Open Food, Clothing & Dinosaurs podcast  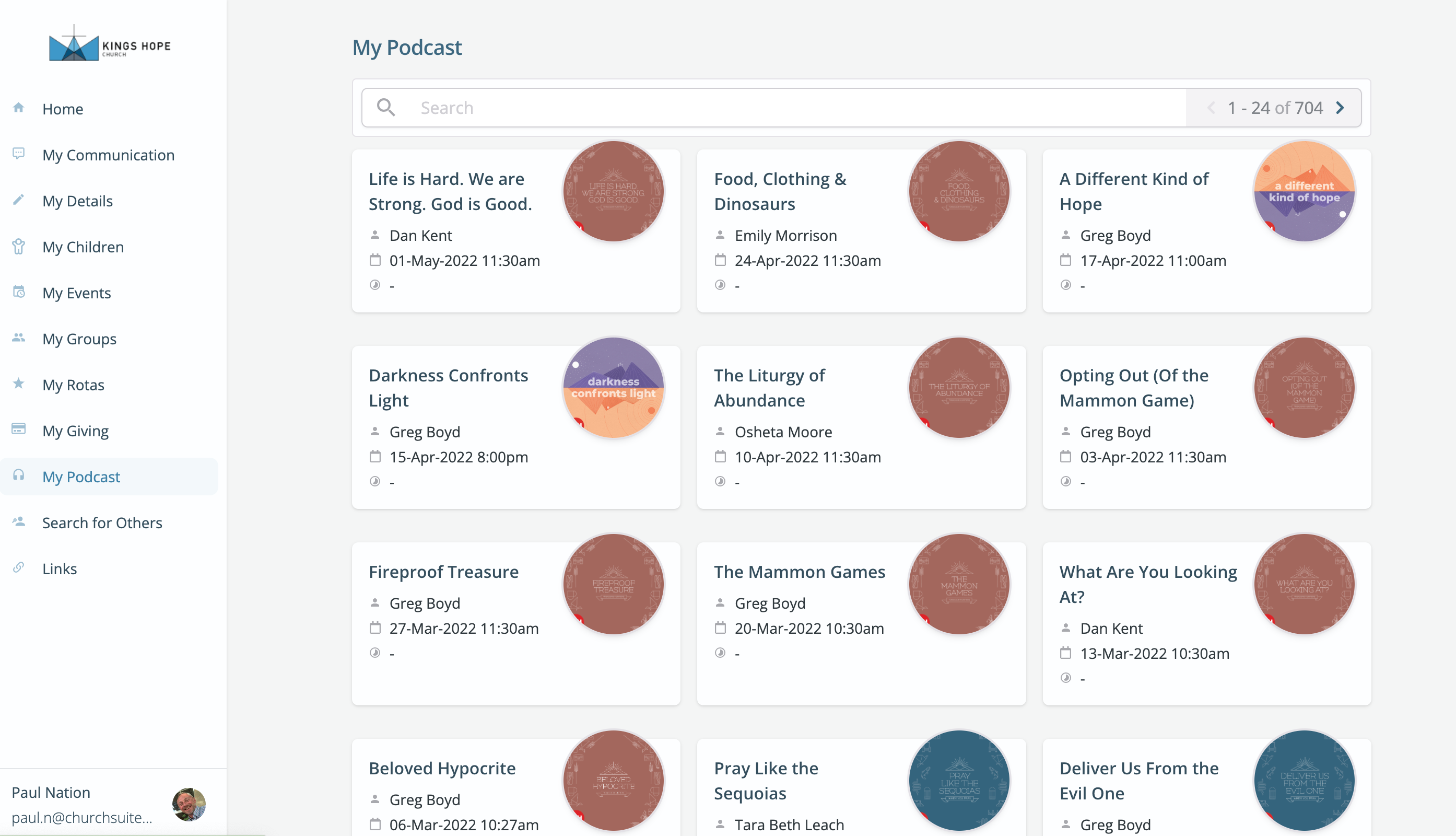coord(780,191)
